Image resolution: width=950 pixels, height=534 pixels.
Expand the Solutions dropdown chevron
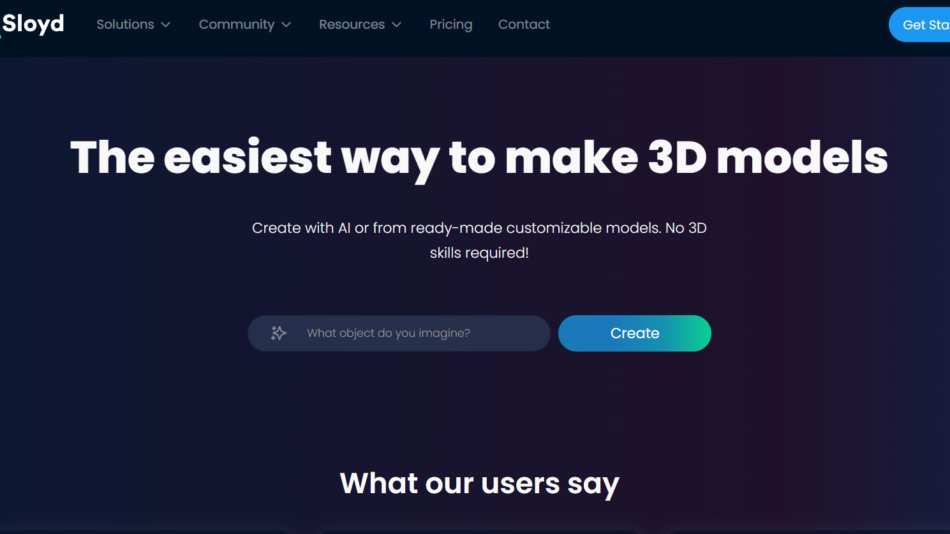tap(166, 25)
